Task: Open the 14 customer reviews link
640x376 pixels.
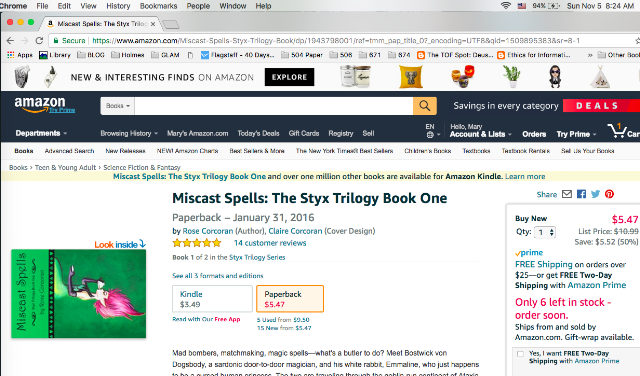Action: [x=270, y=243]
